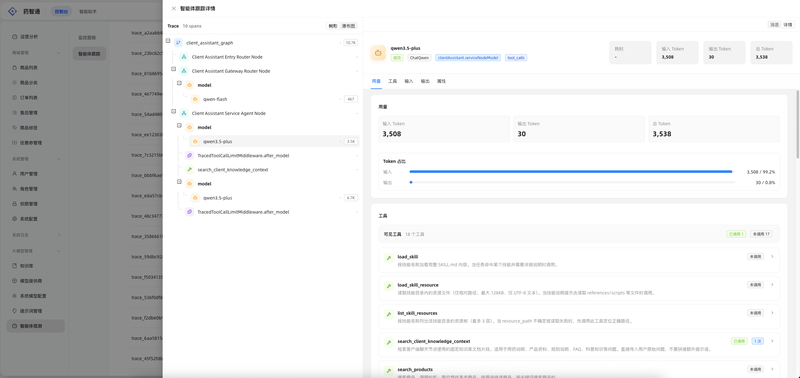Click the search_client_knowledge_context wrench icon in tree
Screen dimensions: 800x378
(x=189, y=169)
